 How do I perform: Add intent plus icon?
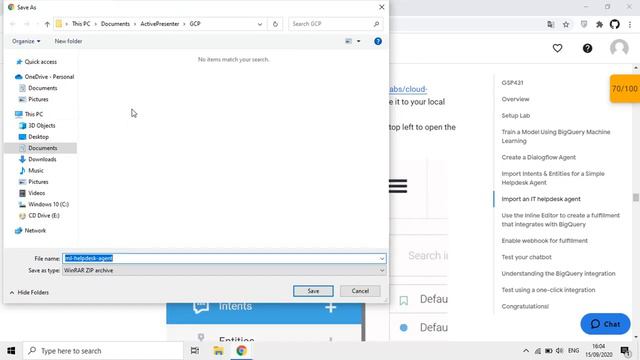(x=331, y=307)
